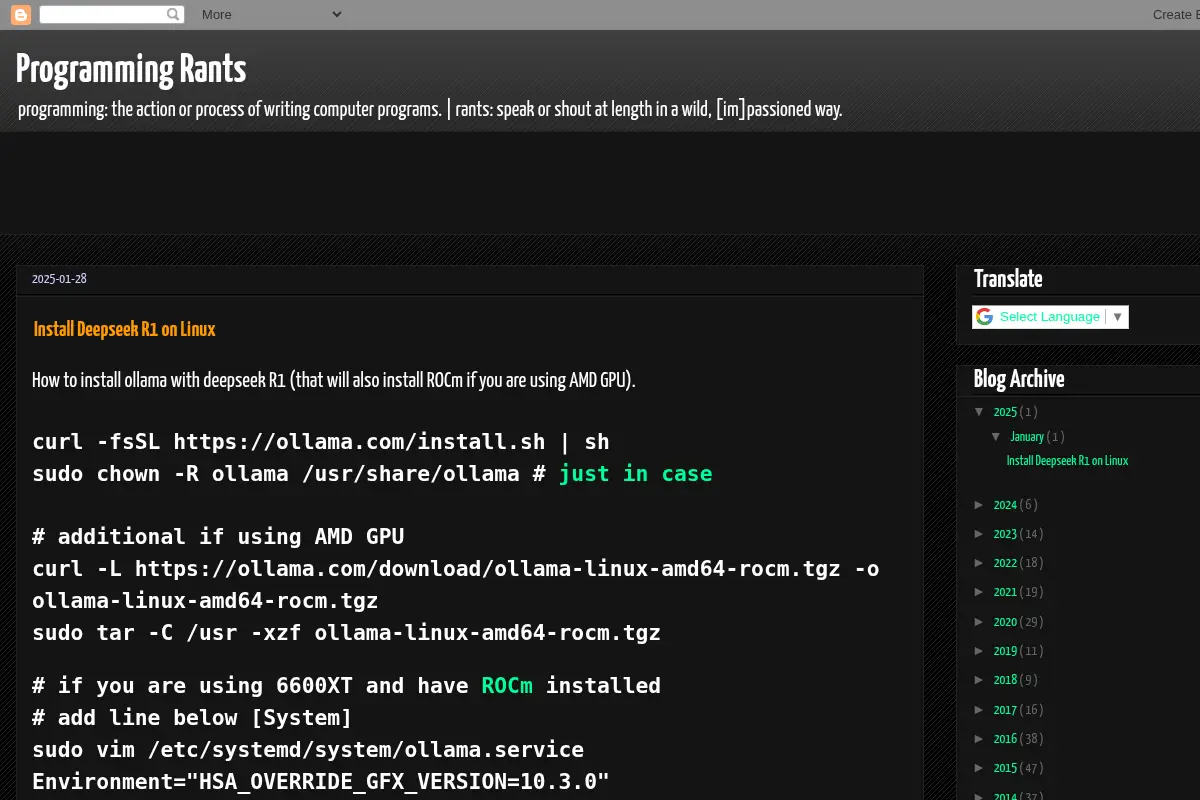Click the Blog Archive widget heading

tap(1019, 379)
